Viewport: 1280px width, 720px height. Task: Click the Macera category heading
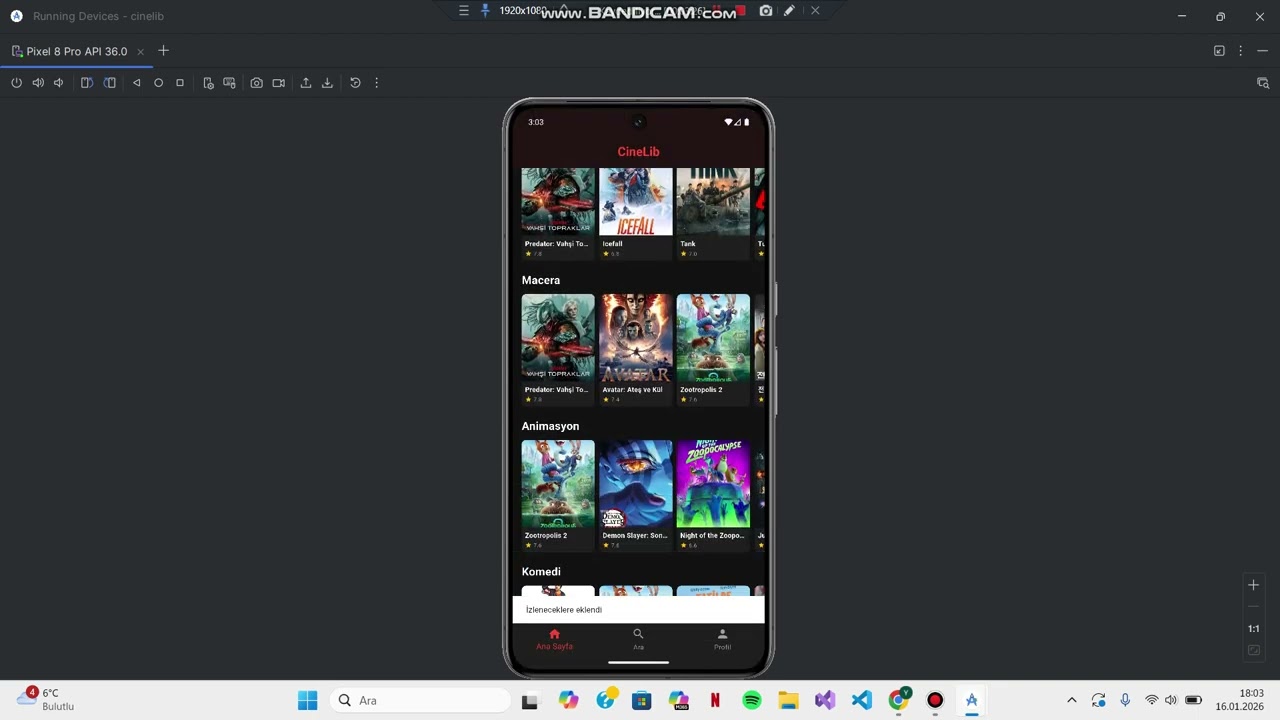(541, 280)
